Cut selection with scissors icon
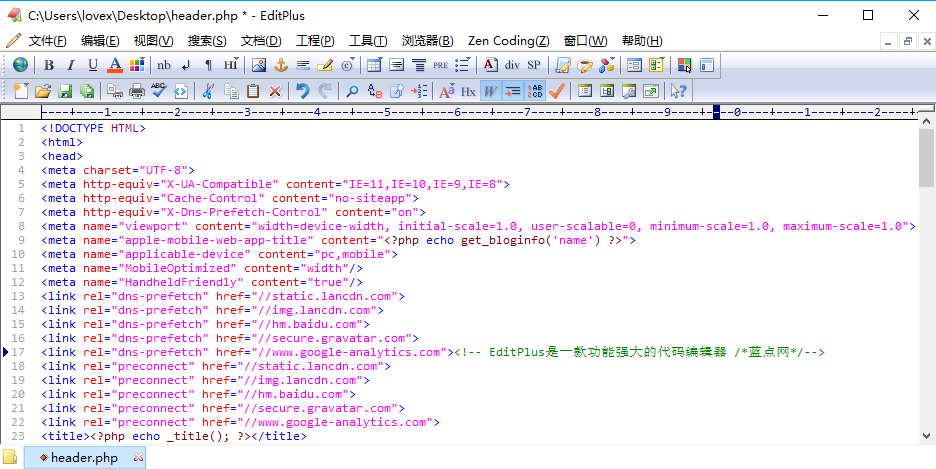936x469 pixels. tap(208, 91)
